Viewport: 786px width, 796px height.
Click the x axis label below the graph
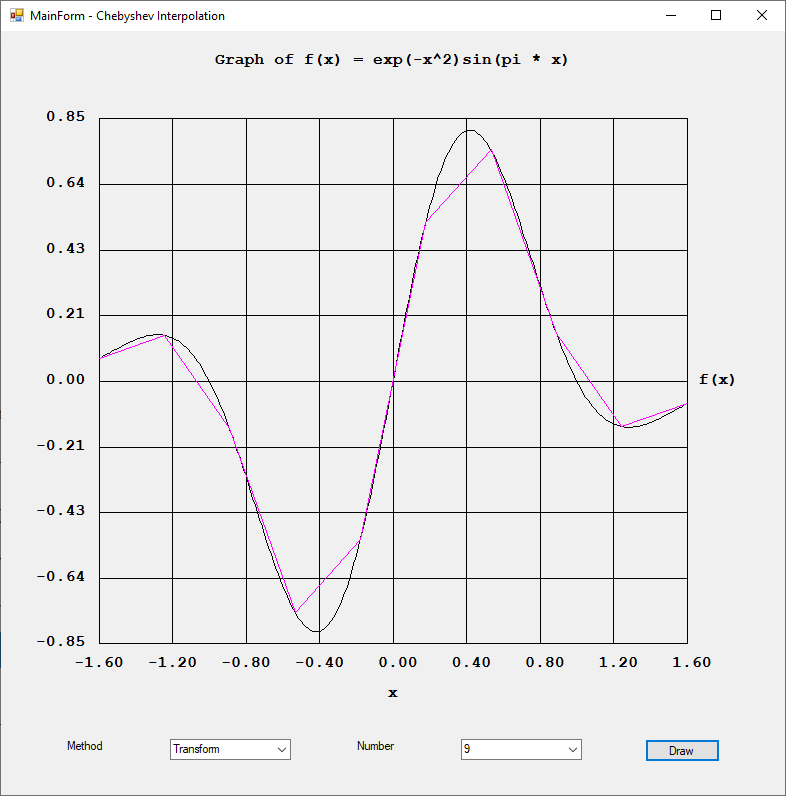pyautogui.click(x=392, y=693)
